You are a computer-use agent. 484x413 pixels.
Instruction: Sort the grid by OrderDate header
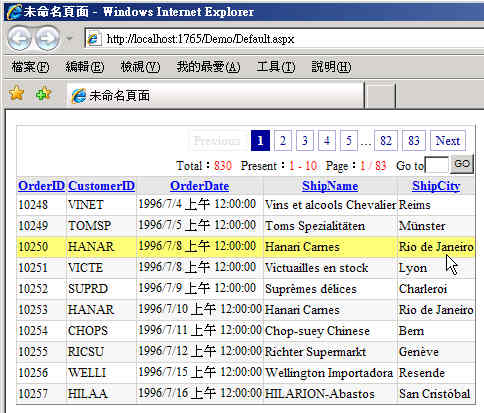[x=200, y=186]
